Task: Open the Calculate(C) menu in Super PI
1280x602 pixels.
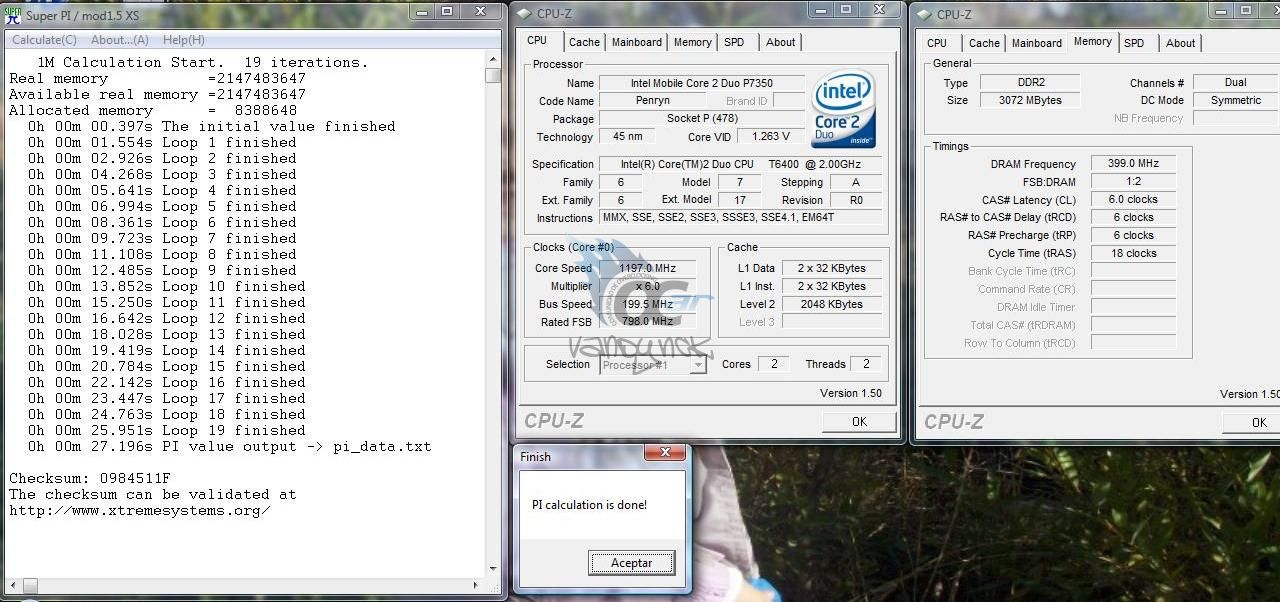Action: click(44, 40)
